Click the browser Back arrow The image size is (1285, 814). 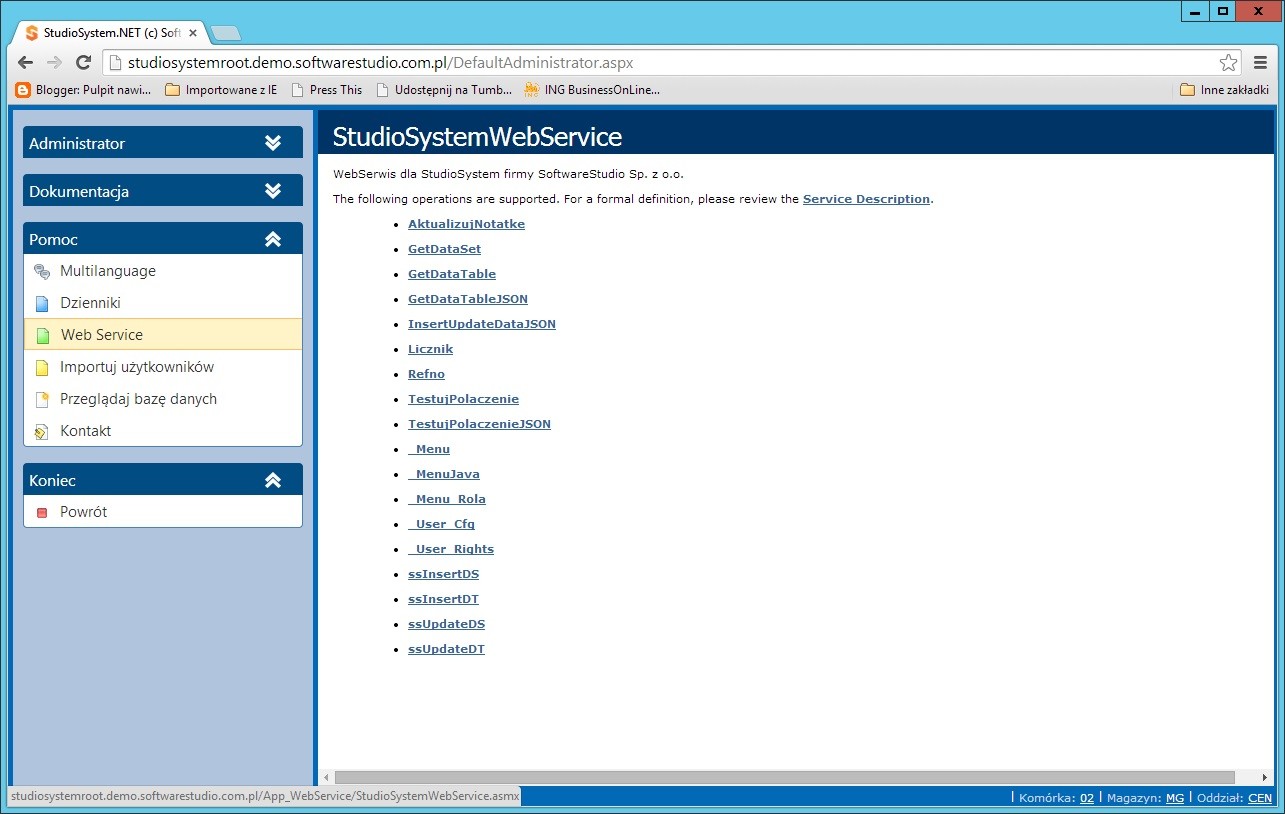tap(26, 62)
